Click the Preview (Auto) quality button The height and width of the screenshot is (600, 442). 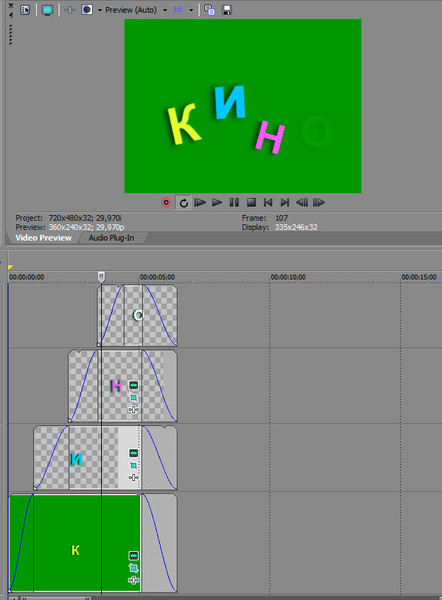(131, 10)
